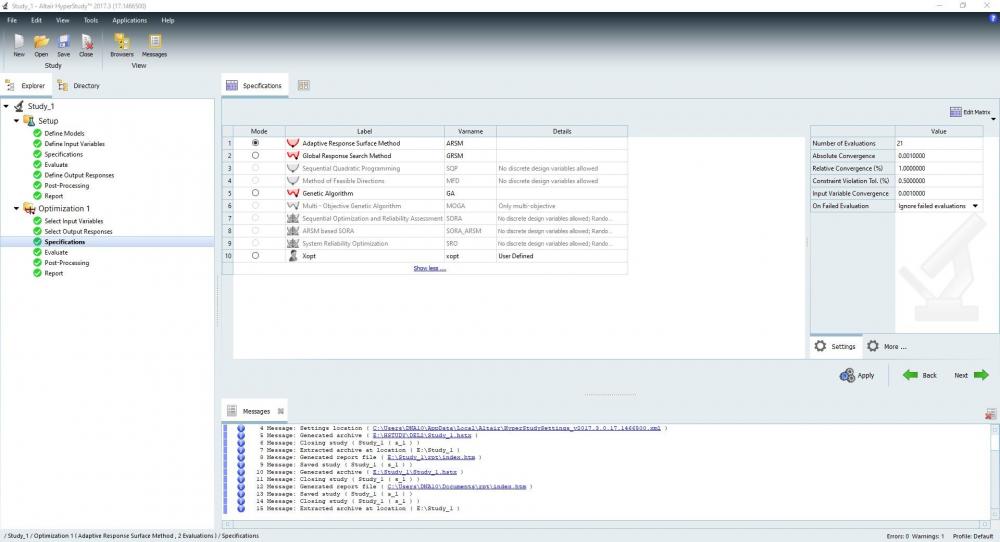The width and height of the screenshot is (1000, 542).
Task: Edit the Constraint Violation Tol. value
Action: point(938,180)
